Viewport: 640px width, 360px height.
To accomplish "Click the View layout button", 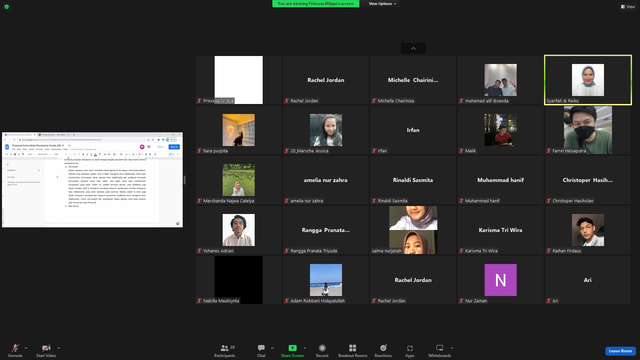I will point(628,7).
